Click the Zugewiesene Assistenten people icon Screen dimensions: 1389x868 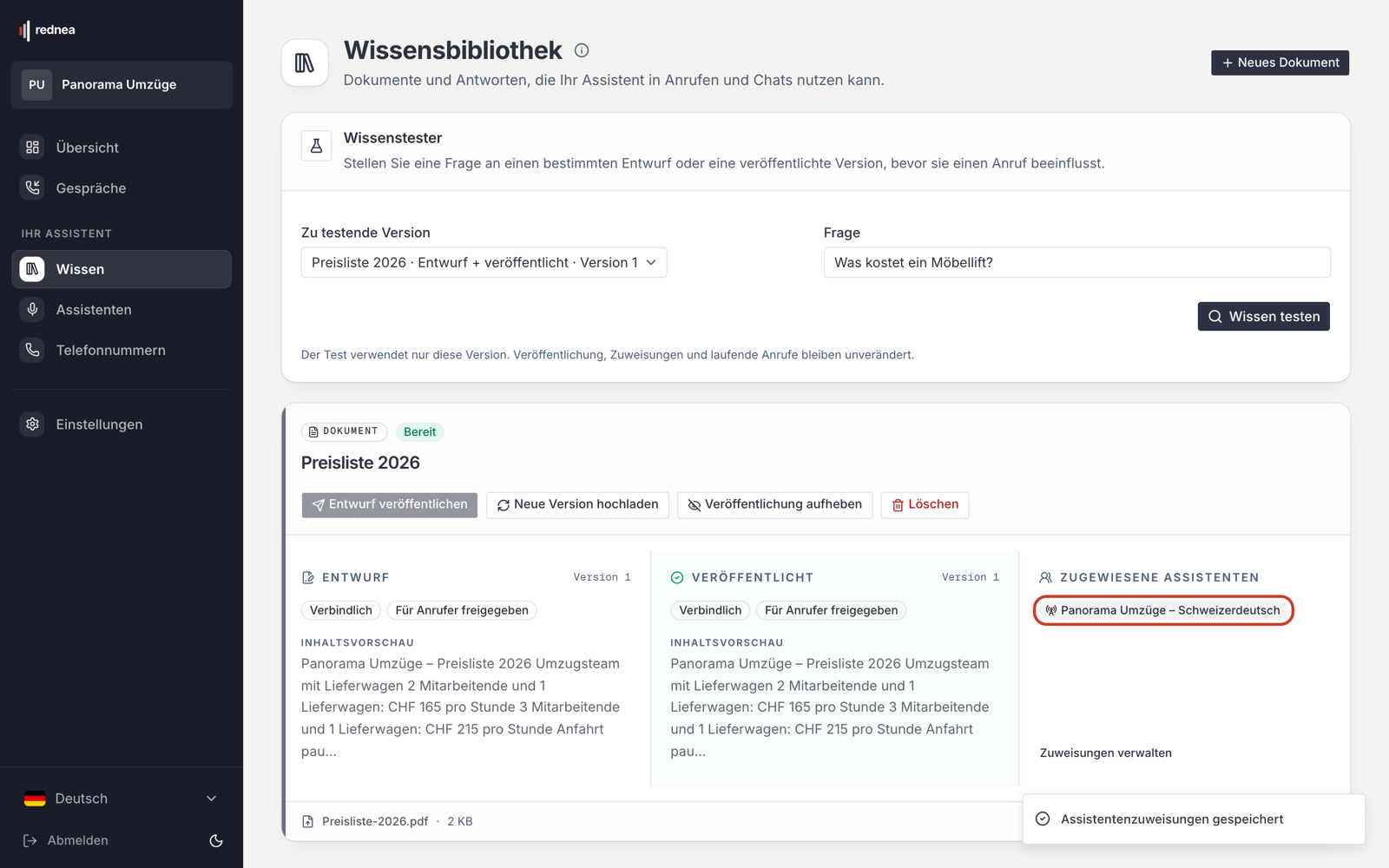click(x=1046, y=577)
